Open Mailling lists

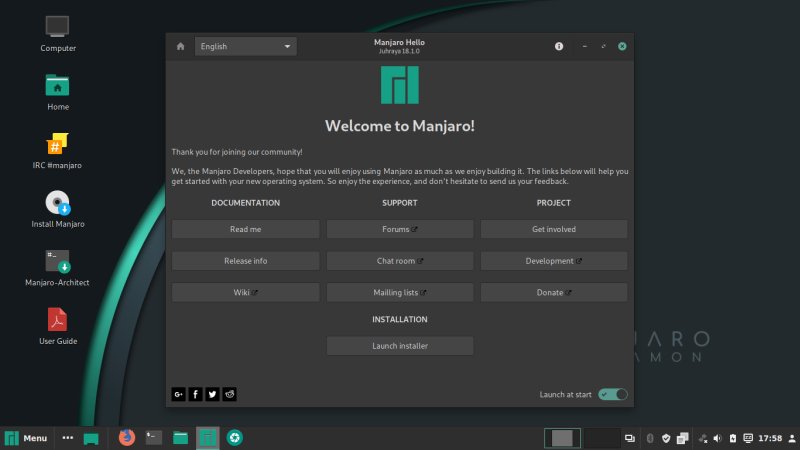(x=400, y=292)
